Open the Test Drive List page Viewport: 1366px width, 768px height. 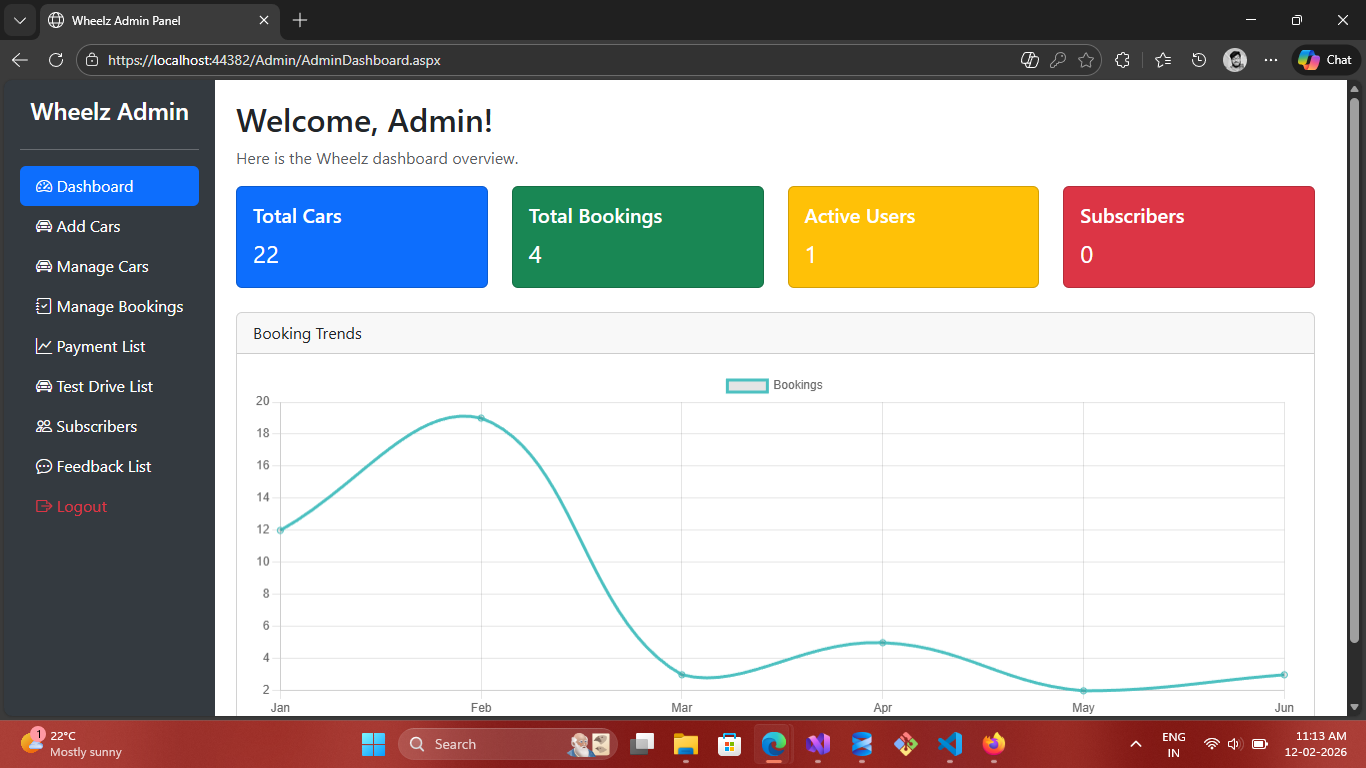click(104, 387)
